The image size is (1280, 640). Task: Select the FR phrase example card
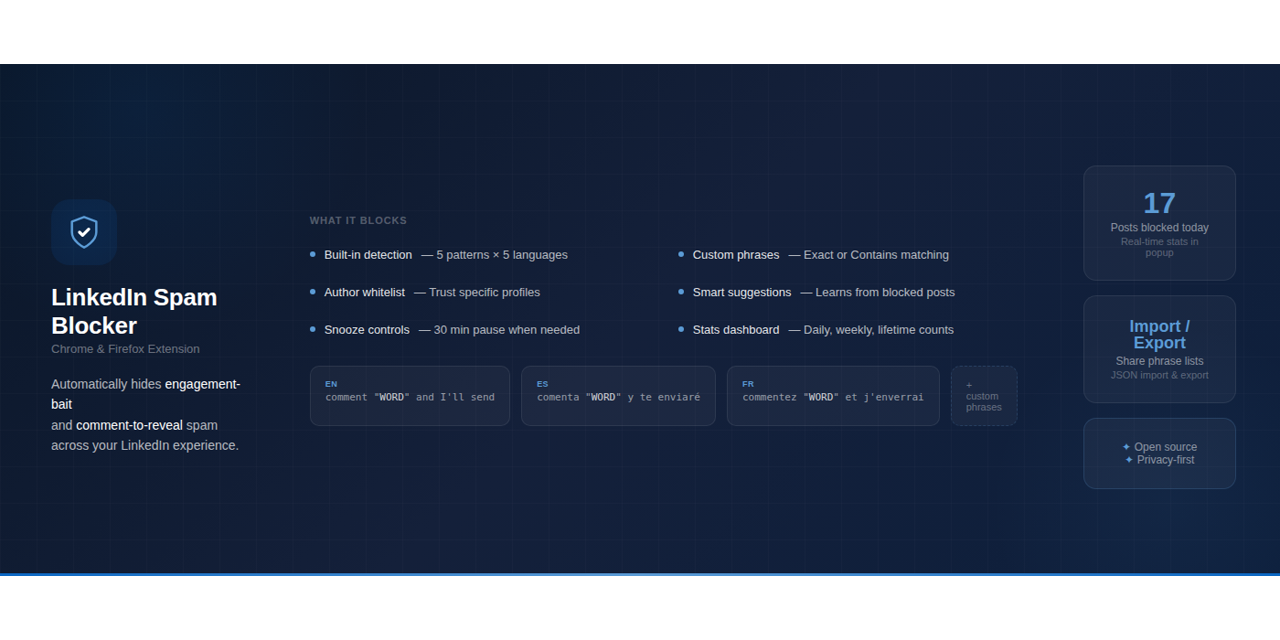(833, 396)
